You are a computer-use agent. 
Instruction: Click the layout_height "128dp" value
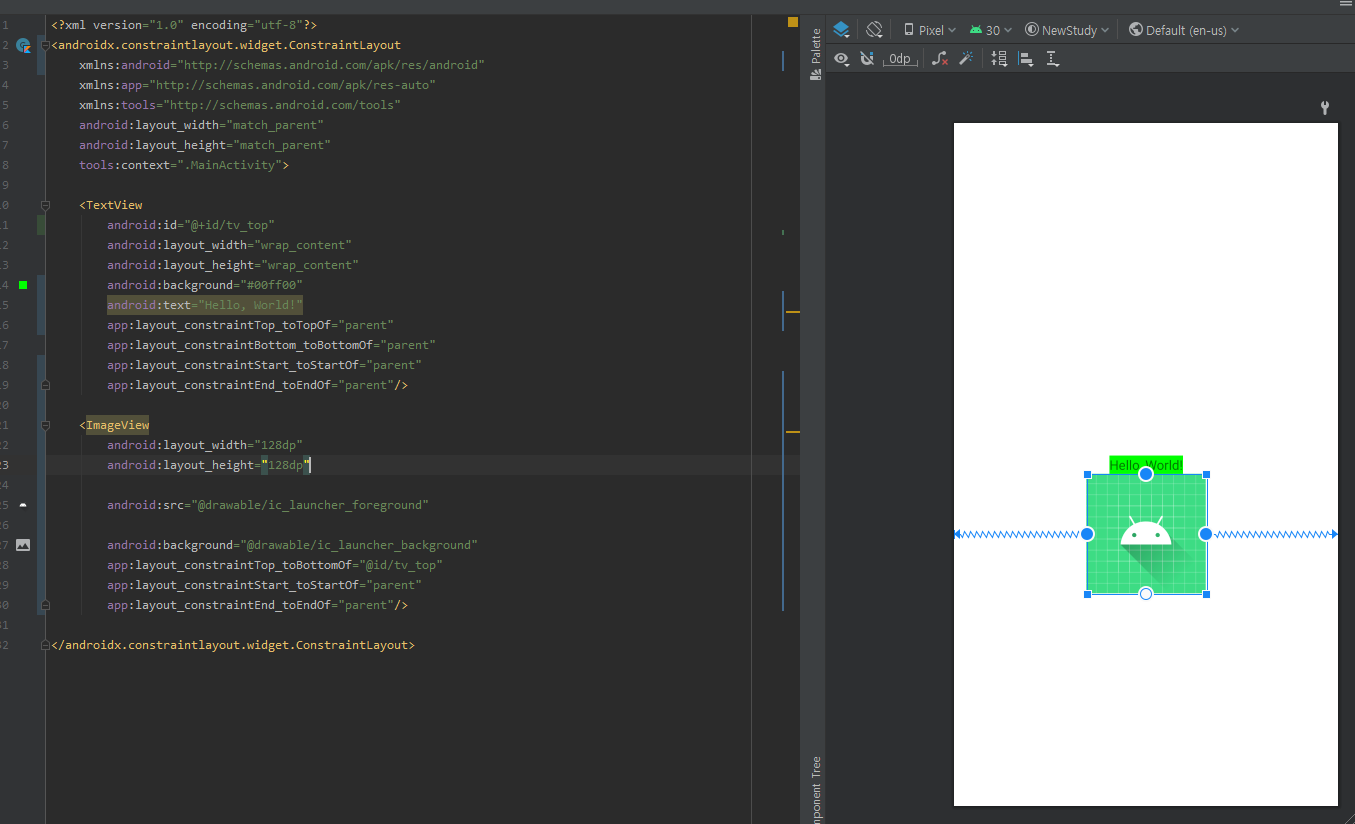pos(286,465)
